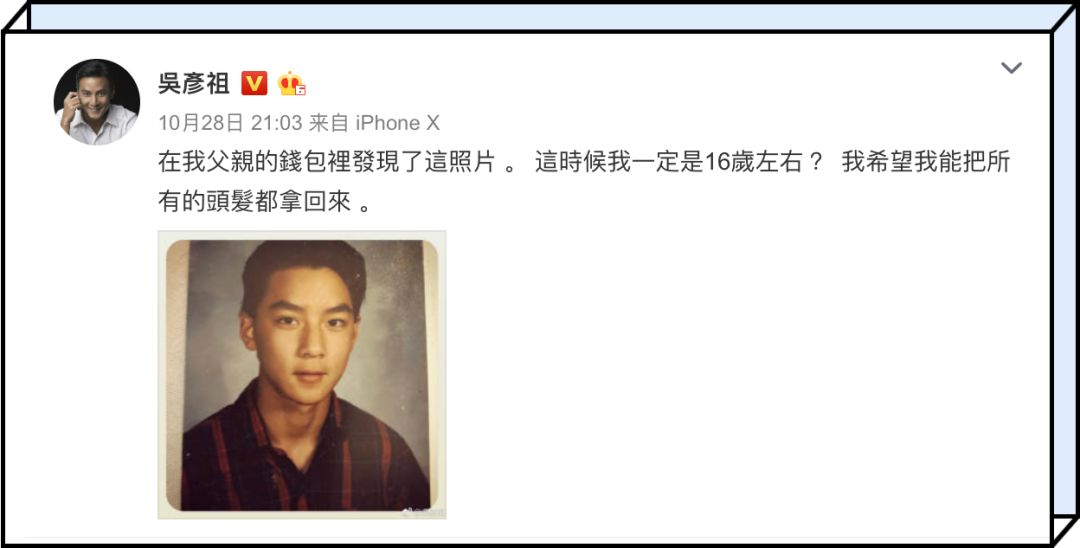Click the gold crown membership icon
Image resolution: width=1080 pixels, height=548 pixels.
click(291, 83)
